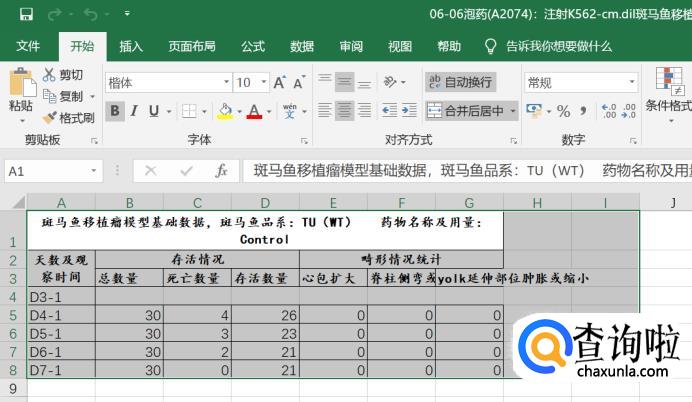Open the fill color dropdown arrow
Screen dimensions: 692x402
(x=240, y=111)
